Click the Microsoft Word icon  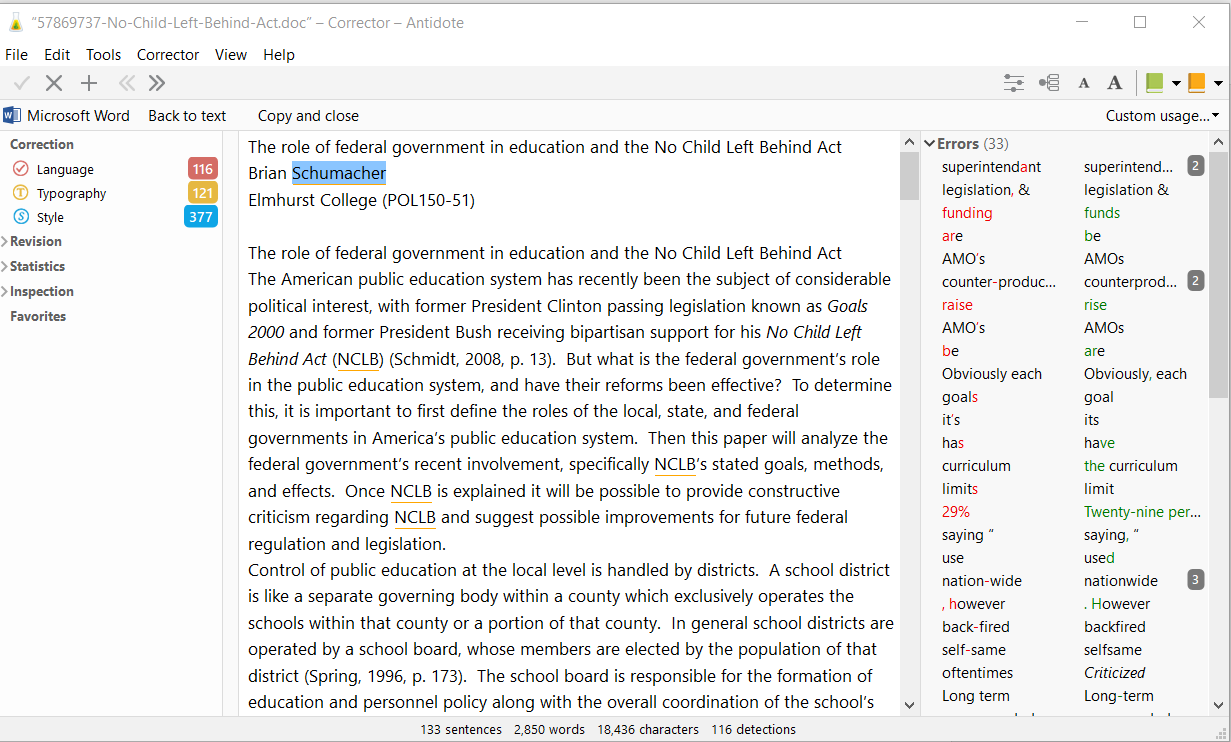tap(12, 115)
